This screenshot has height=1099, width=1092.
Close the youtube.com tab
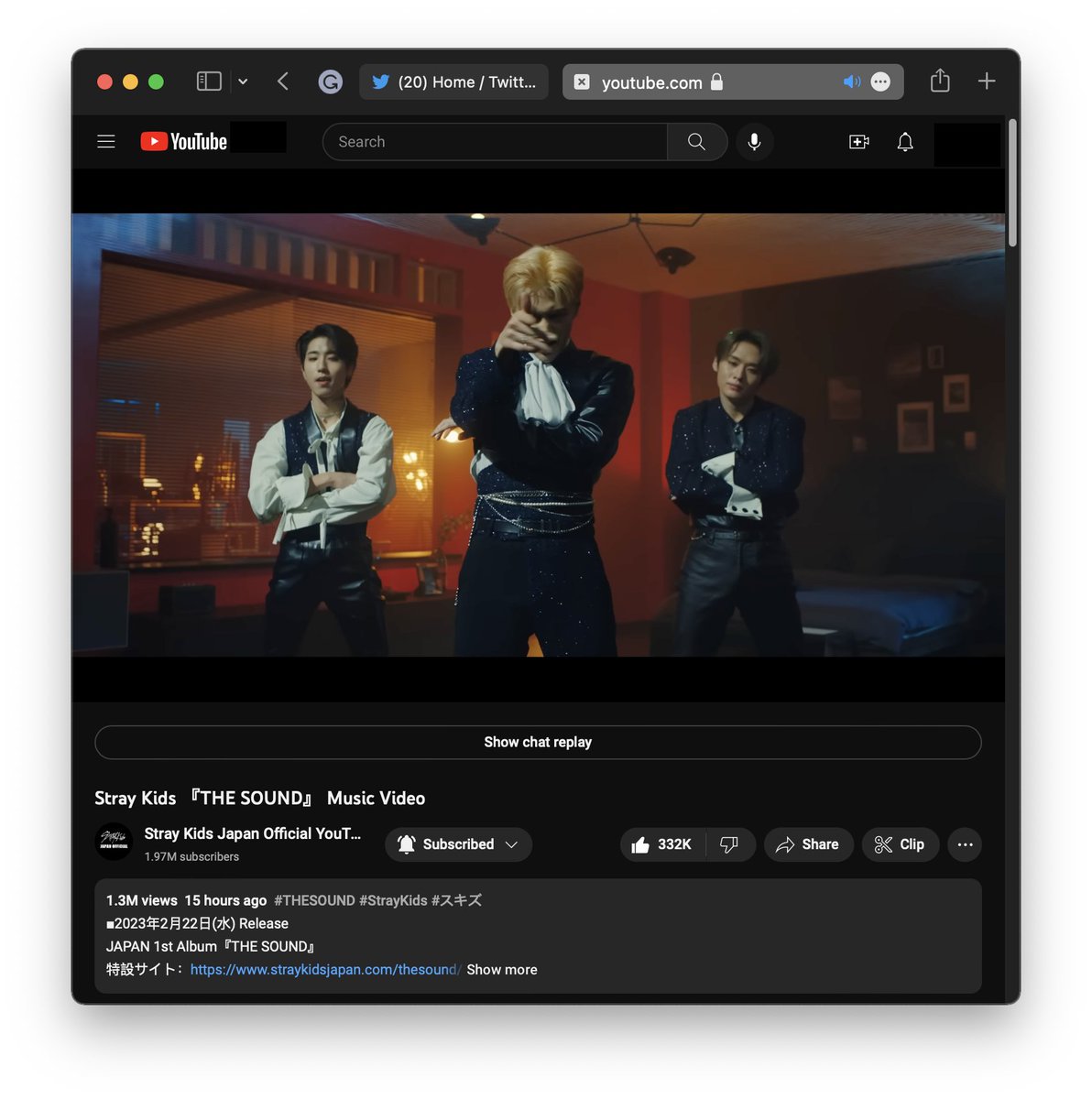(x=582, y=82)
